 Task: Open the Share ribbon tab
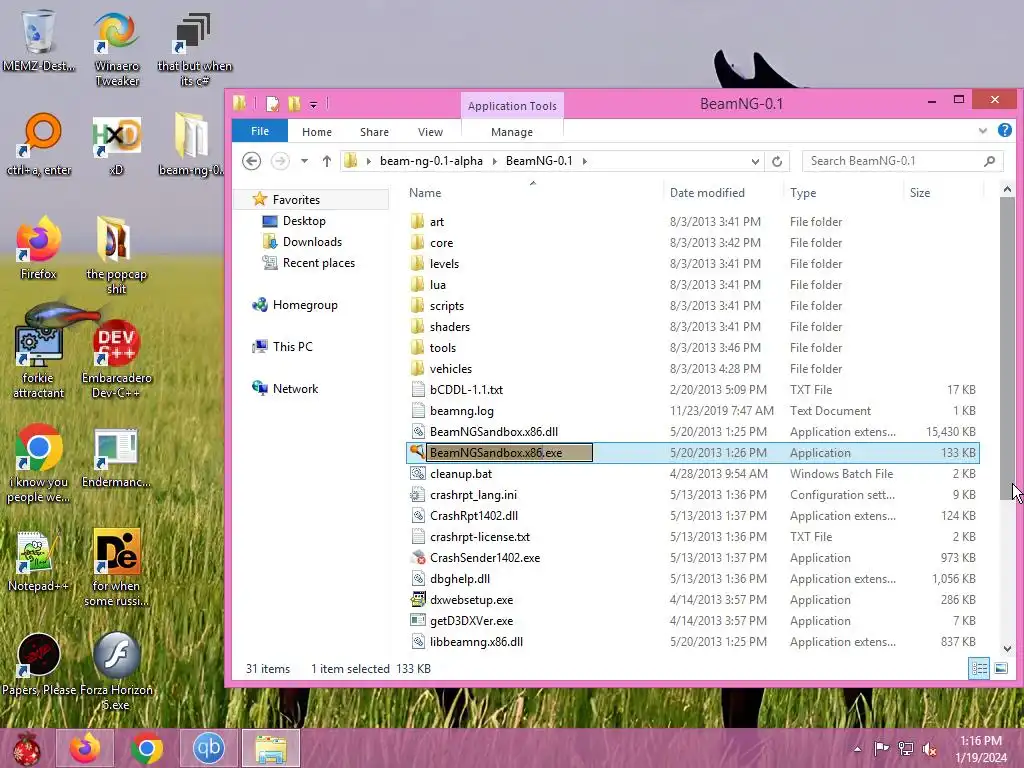coord(374,132)
